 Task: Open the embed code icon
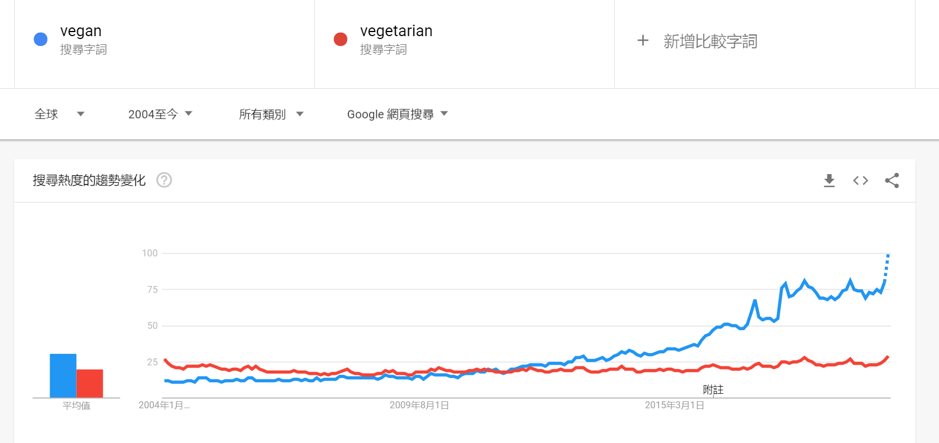tap(860, 181)
